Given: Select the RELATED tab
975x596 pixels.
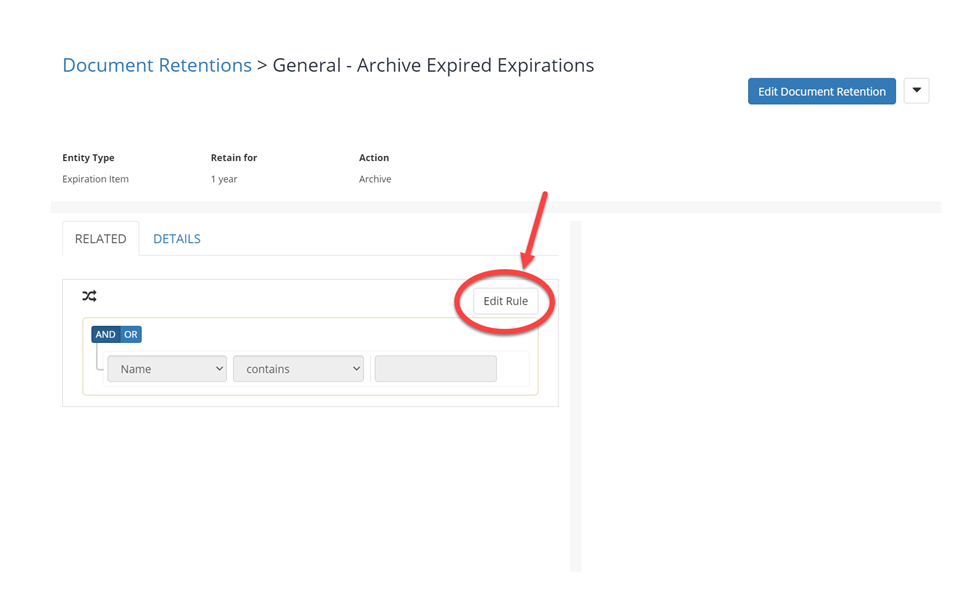Looking at the screenshot, I should pyautogui.click(x=101, y=239).
